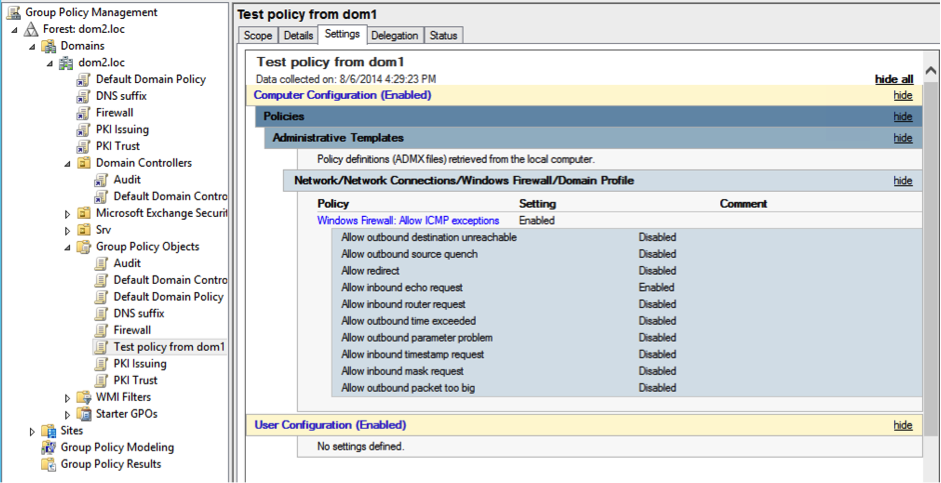This screenshot has width=941, height=483.
Task: Expand the Microsoft Exchange Security node
Action: click(68, 213)
